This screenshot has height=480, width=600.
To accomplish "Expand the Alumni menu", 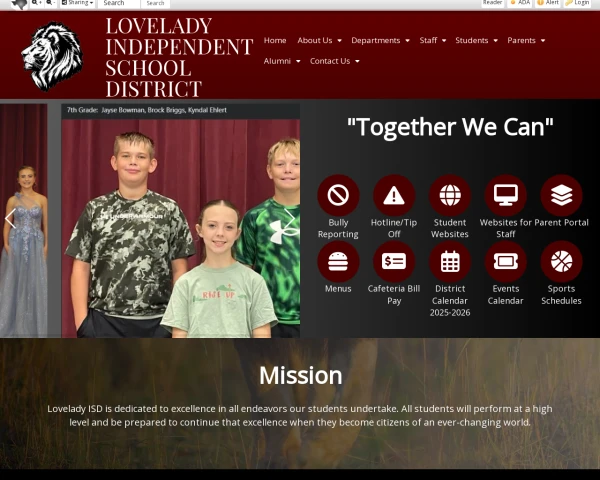I will point(281,61).
